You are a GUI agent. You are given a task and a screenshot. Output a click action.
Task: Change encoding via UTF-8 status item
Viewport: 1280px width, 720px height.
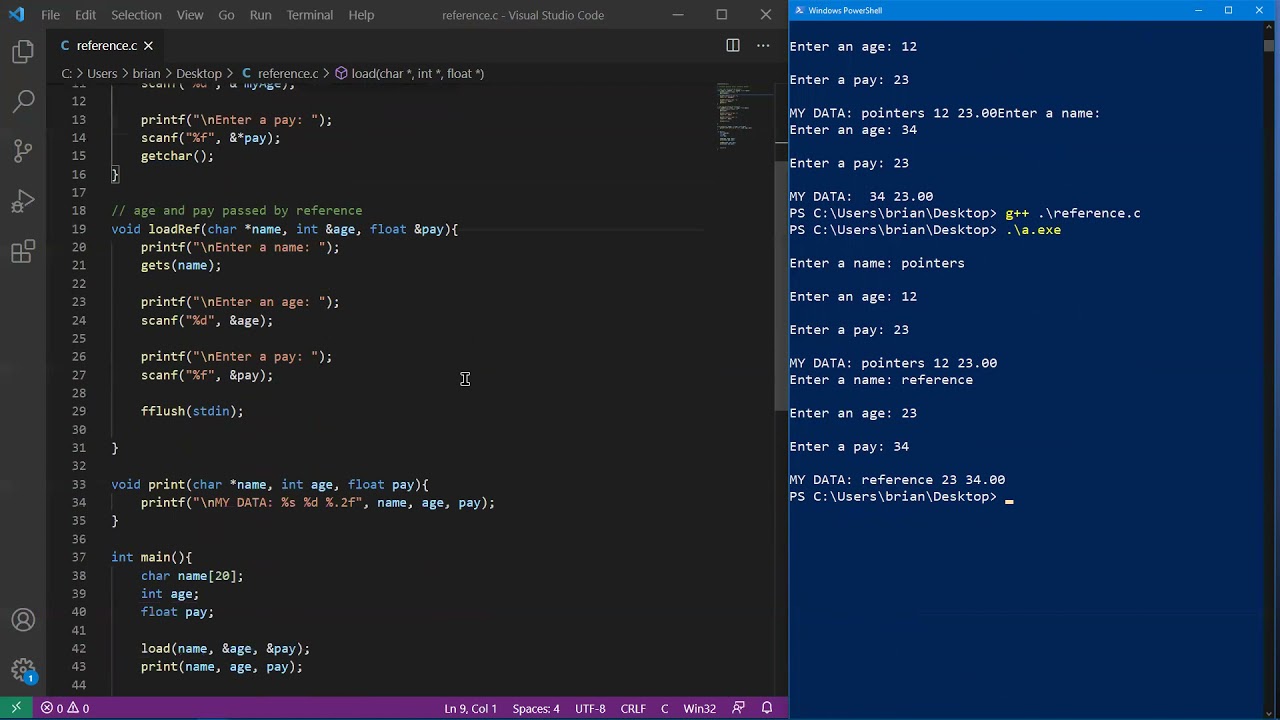tap(590, 708)
